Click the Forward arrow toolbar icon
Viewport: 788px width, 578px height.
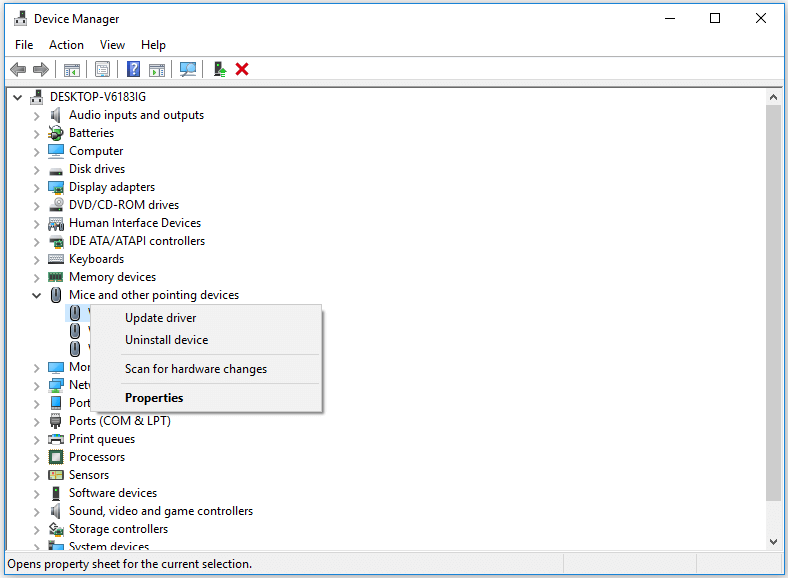(41, 69)
